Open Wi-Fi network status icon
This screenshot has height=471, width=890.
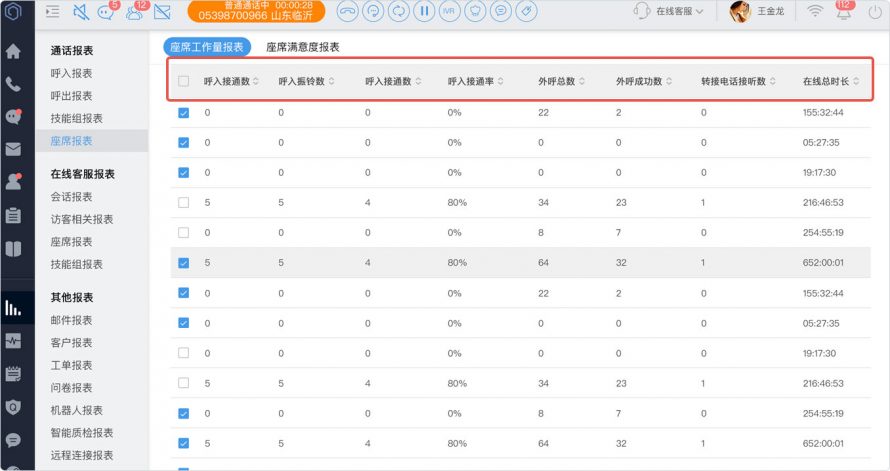(x=815, y=11)
